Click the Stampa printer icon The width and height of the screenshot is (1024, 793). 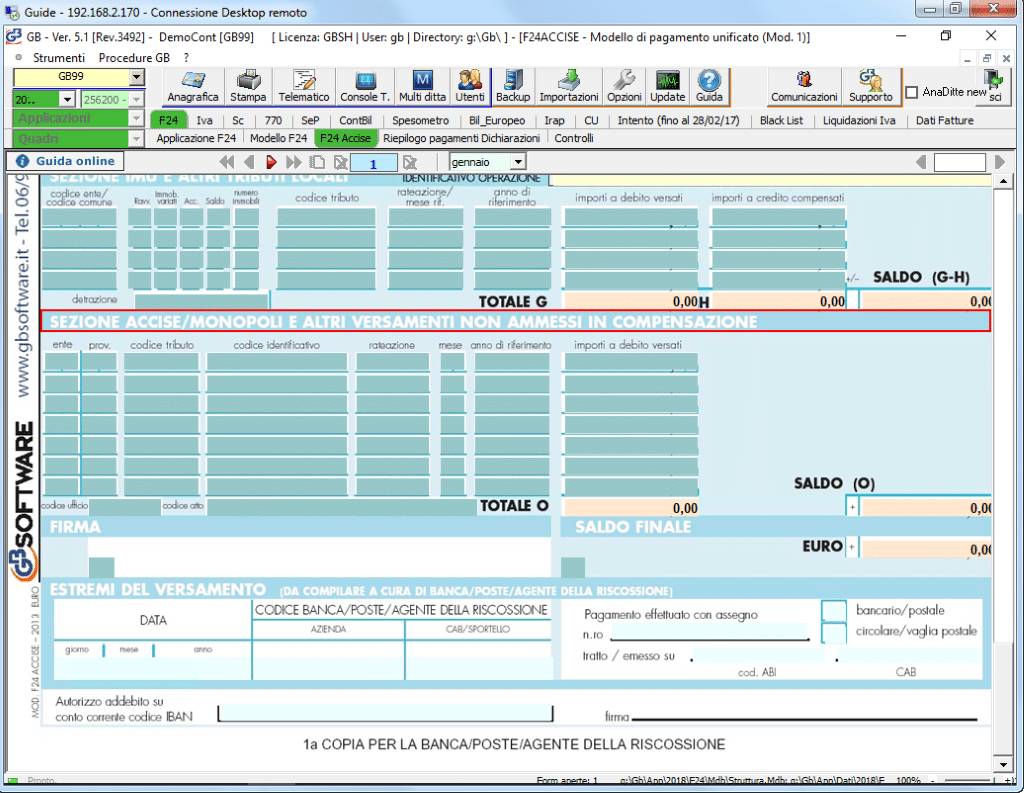[248, 86]
